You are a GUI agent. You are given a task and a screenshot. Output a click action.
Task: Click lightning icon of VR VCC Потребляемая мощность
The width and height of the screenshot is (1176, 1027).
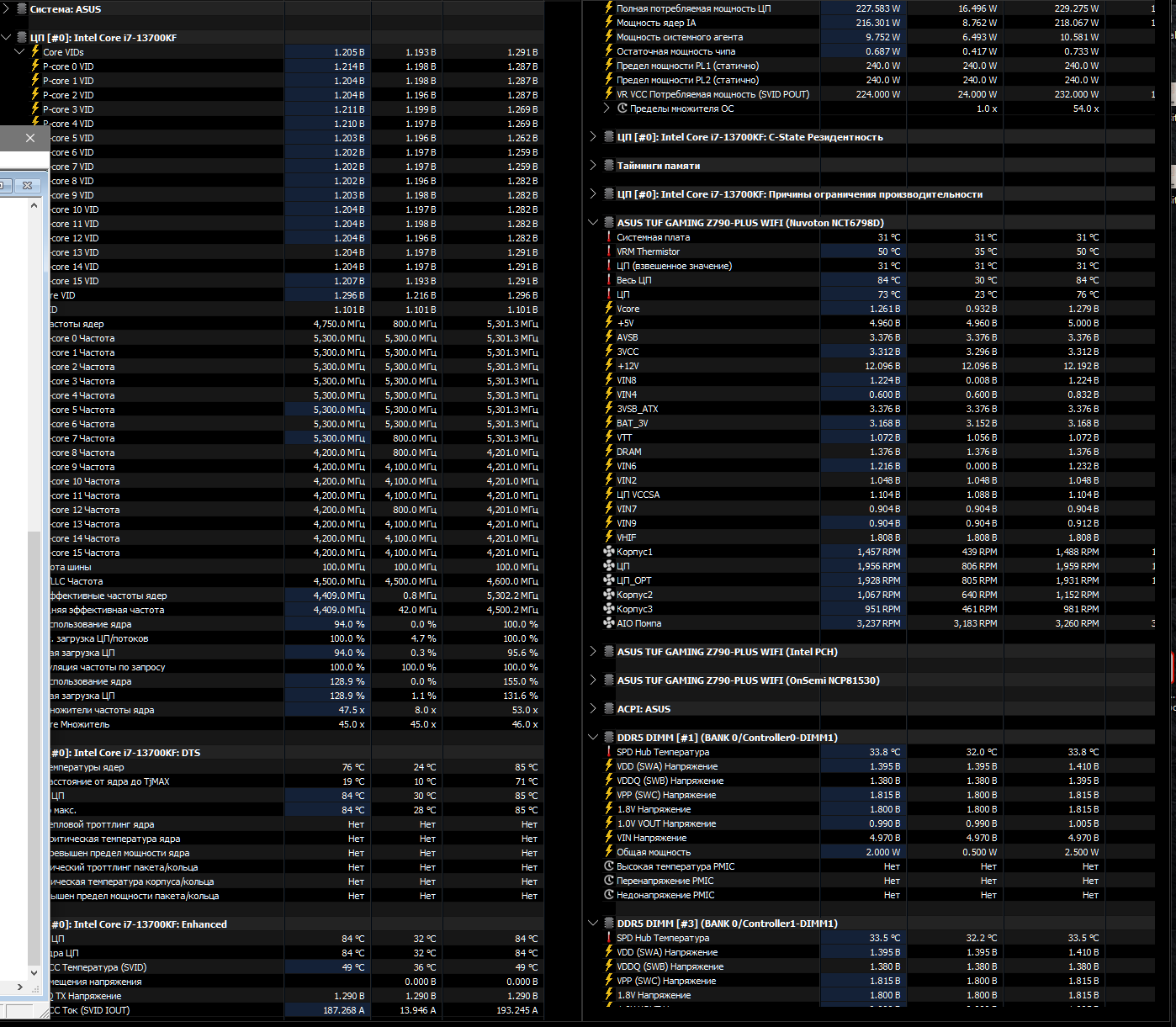pyautogui.click(x=609, y=94)
